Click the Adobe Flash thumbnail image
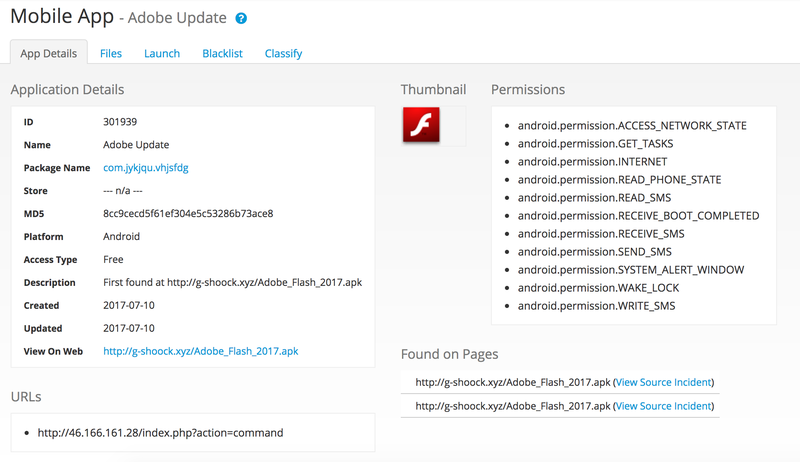 pyautogui.click(x=421, y=124)
